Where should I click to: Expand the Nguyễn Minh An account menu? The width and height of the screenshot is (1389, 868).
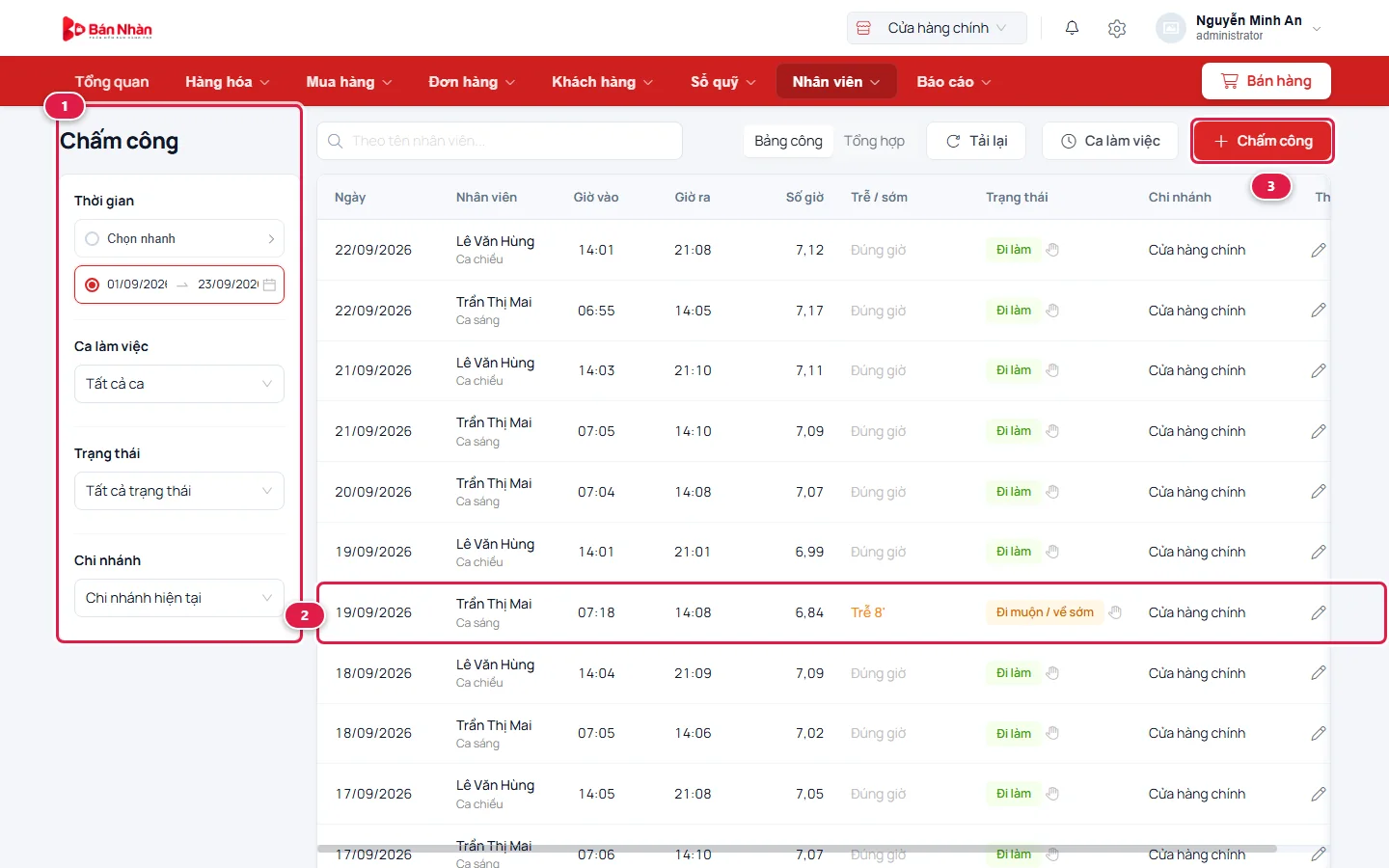click(1317, 28)
